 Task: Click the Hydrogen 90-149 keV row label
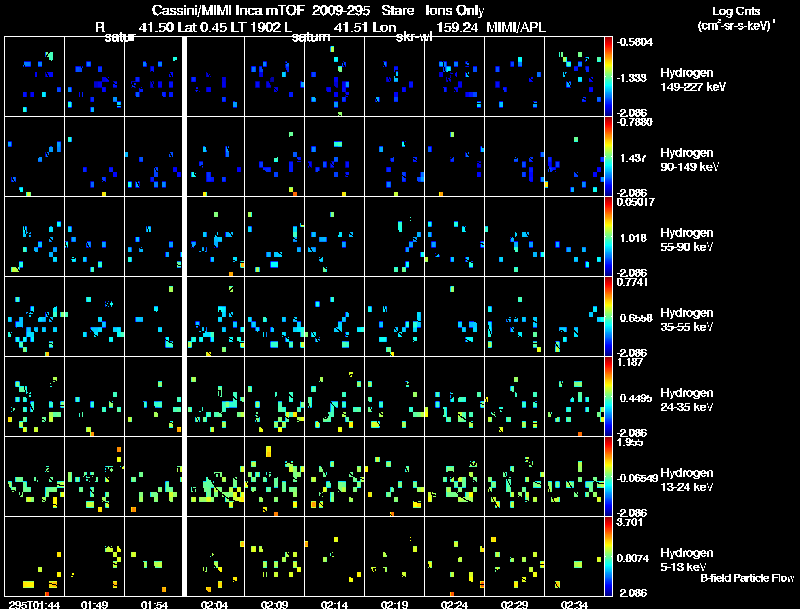coord(689,160)
